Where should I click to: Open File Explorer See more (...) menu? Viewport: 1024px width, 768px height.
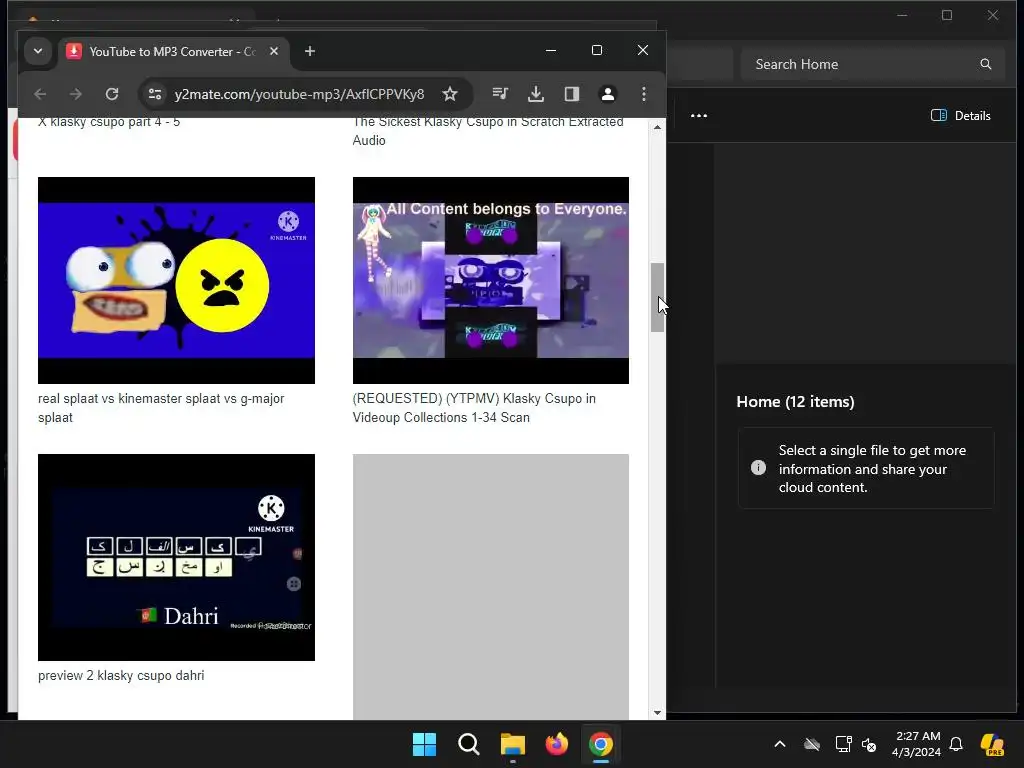pos(699,116)
